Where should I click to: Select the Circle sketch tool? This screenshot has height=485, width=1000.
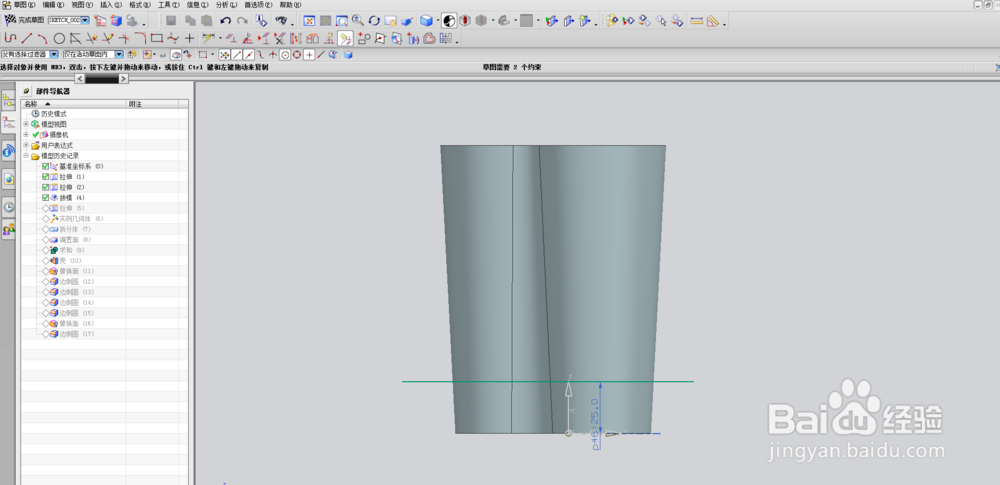click(59, 38)
